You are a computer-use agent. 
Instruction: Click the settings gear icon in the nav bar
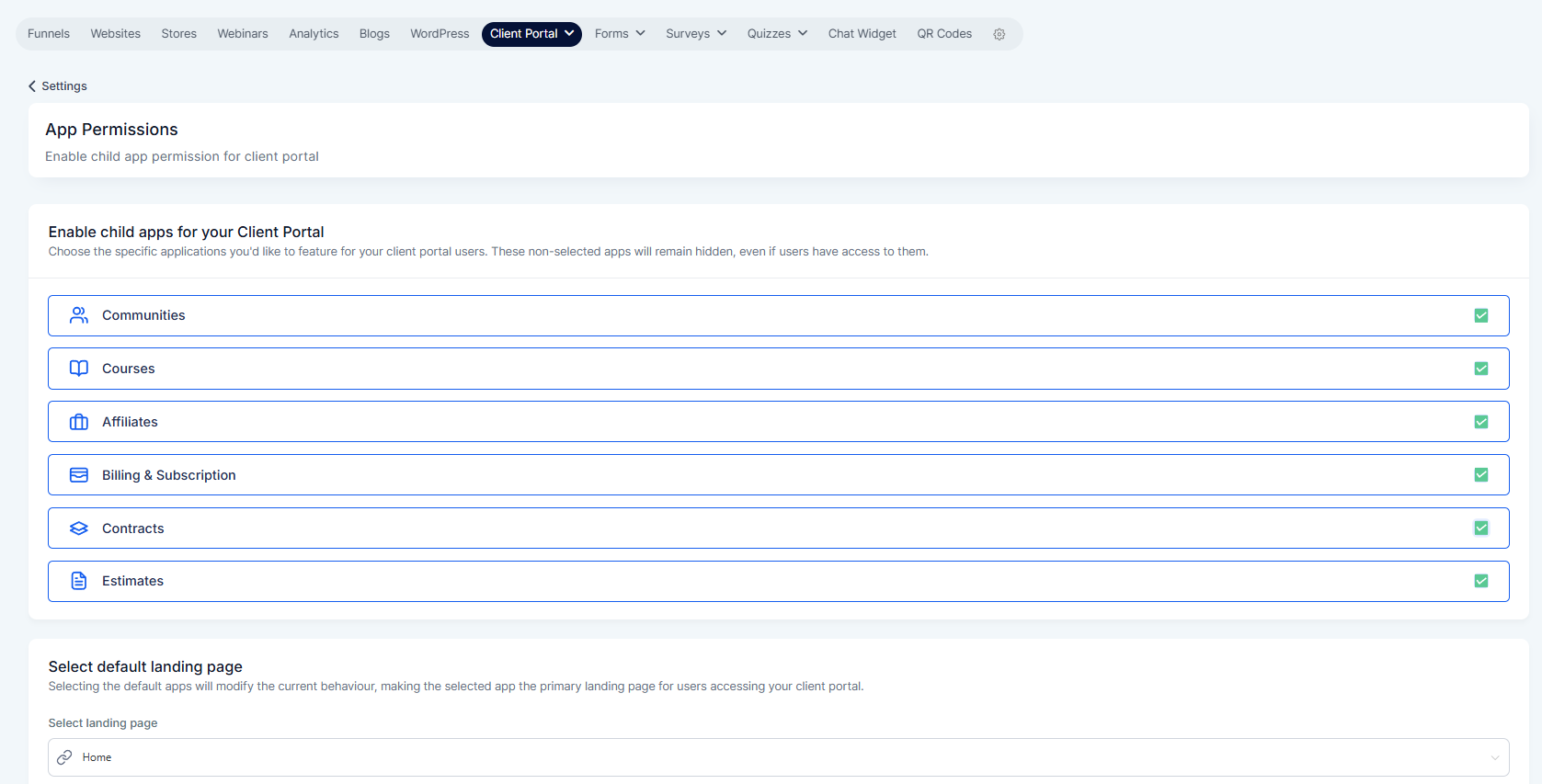point(999,34)
